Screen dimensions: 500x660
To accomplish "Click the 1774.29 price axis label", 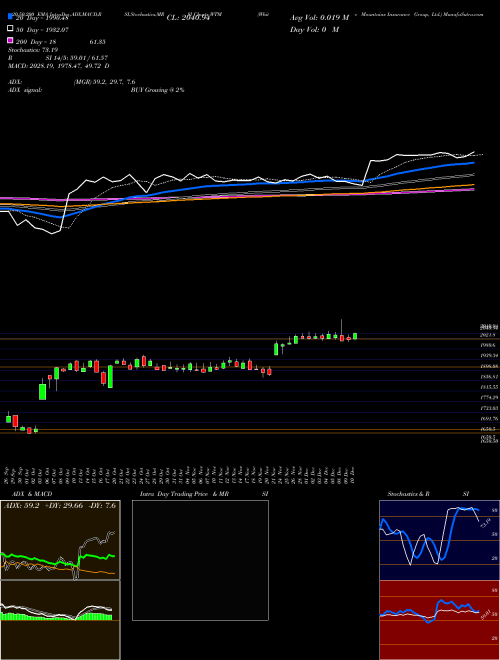I will point(490,397).
